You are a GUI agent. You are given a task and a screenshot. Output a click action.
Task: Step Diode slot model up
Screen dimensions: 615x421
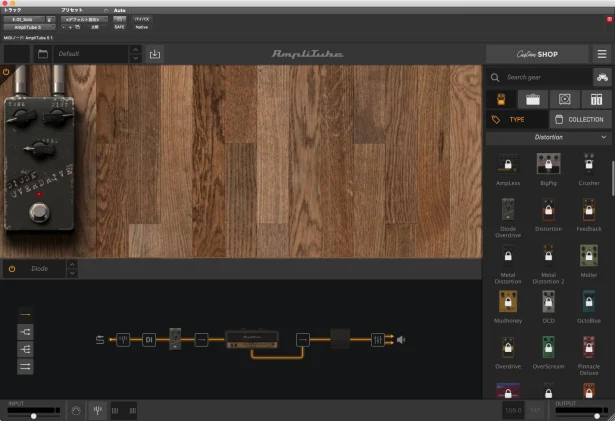coord(72,264)
